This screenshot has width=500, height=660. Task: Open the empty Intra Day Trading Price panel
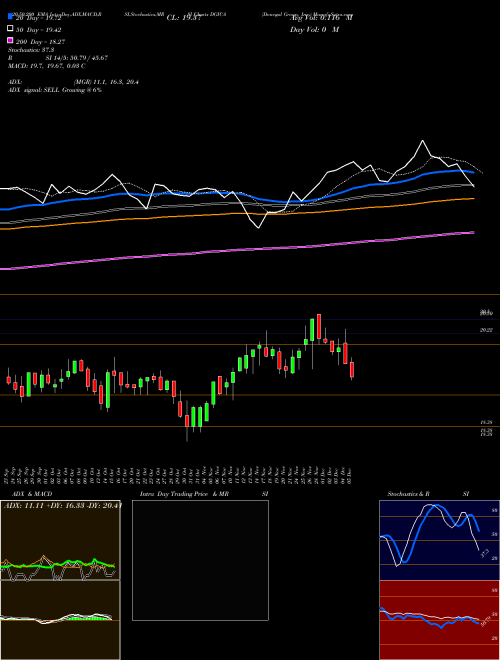point(200,560)
